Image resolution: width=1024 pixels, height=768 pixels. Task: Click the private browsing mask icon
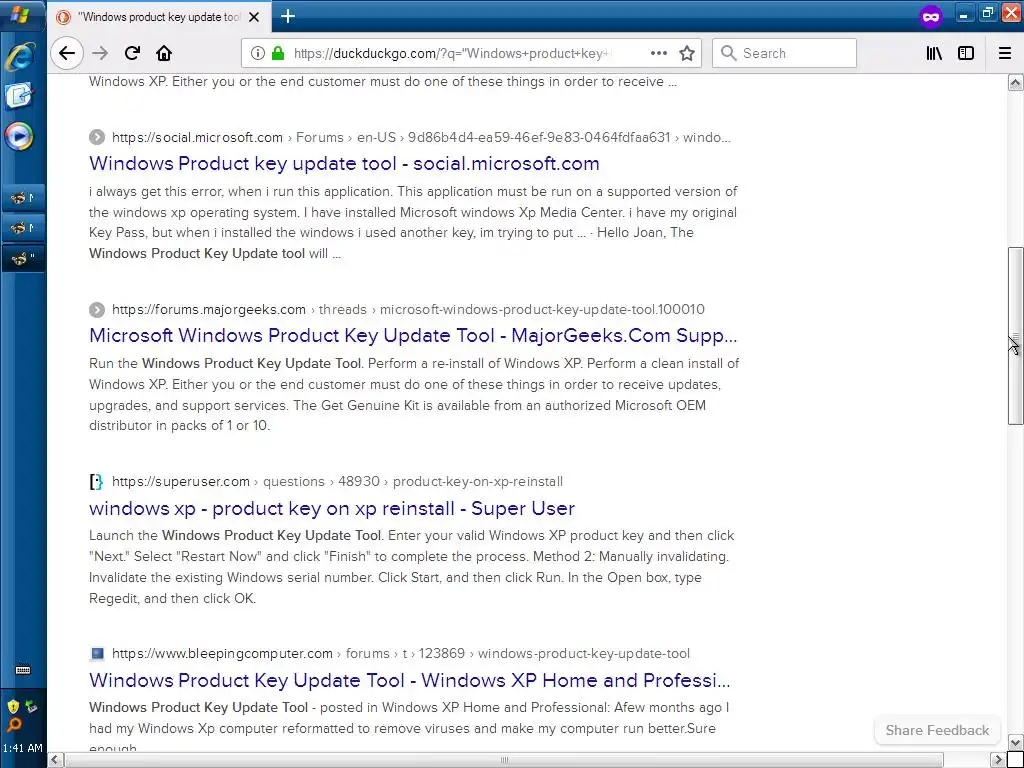(931, 16)
